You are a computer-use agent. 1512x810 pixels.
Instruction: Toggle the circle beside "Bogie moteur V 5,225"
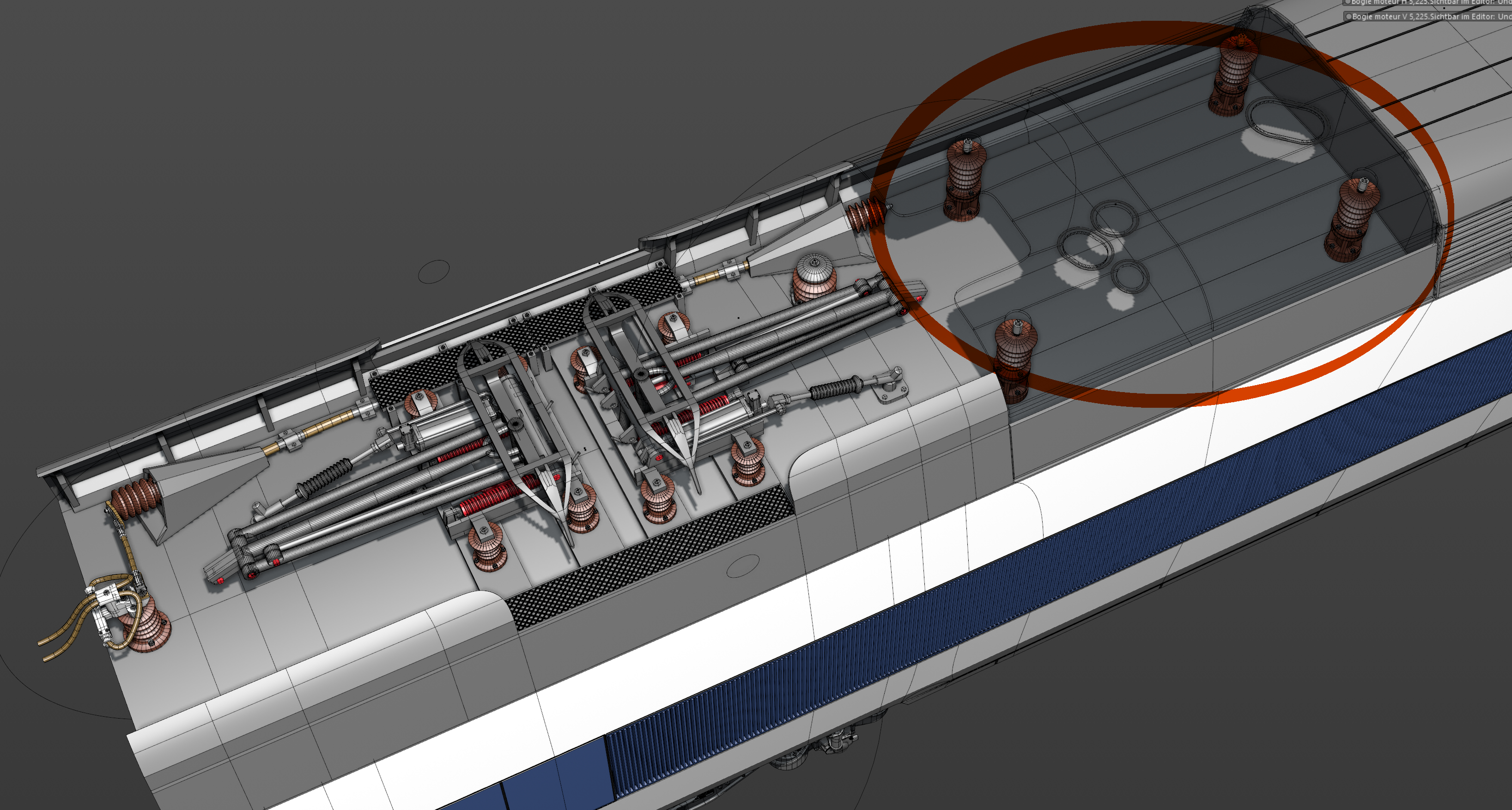coord(1348,17)
